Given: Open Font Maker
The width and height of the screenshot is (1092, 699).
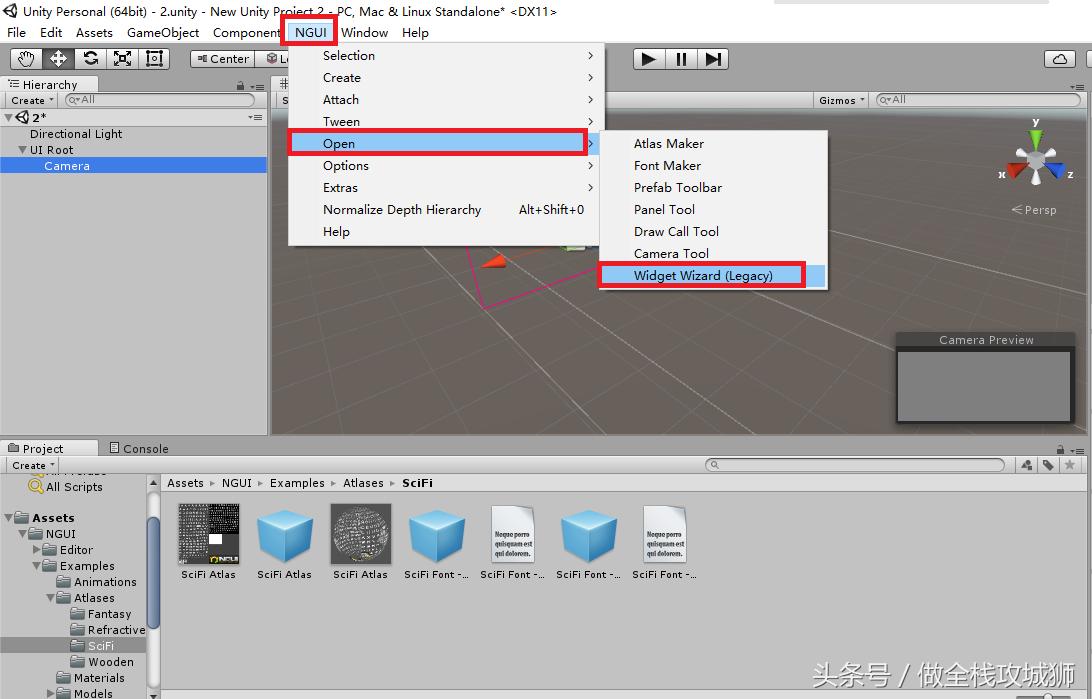Looking at the screenshot, I should [x=713, y=166].
